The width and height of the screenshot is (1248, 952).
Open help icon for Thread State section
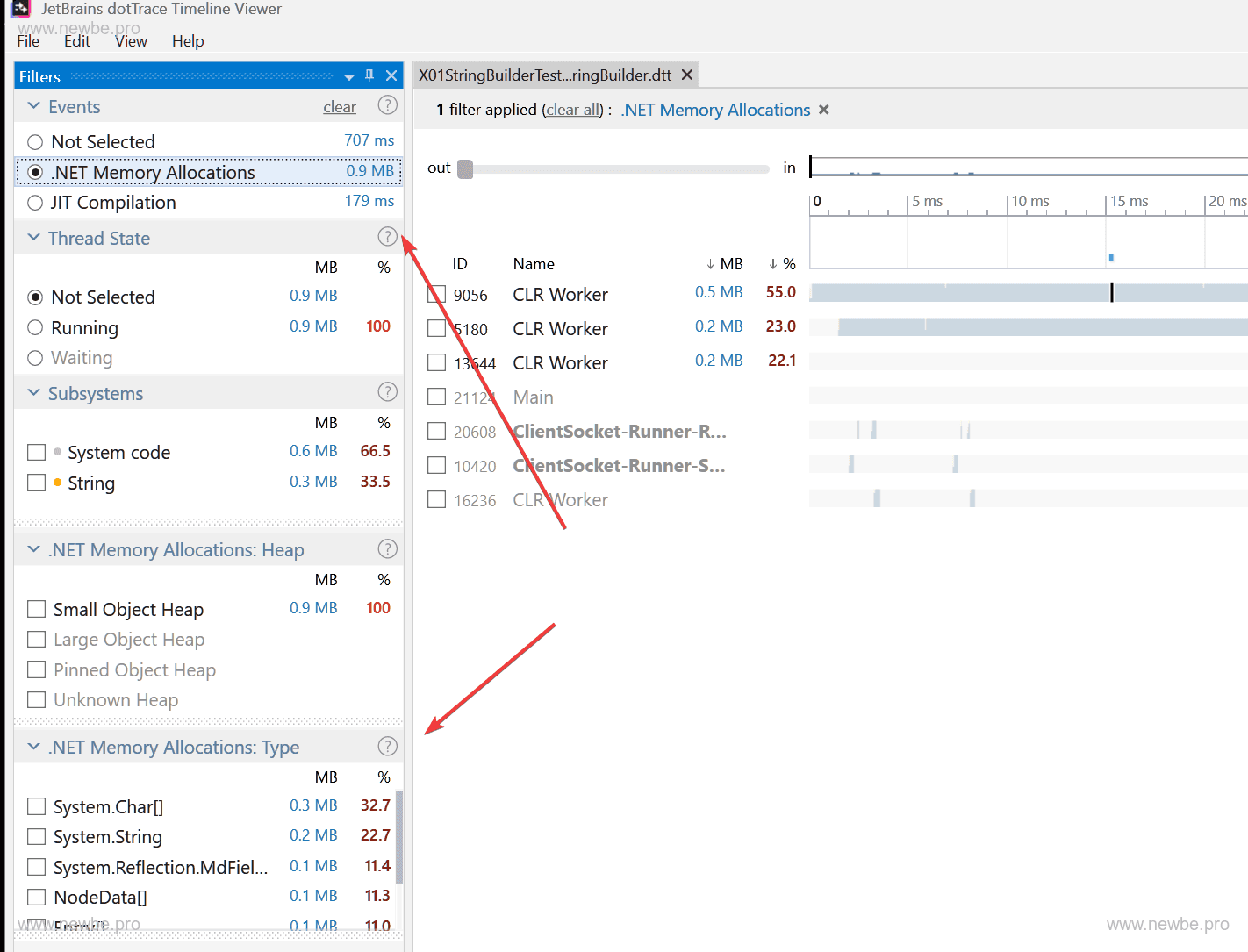click(387, 237)
